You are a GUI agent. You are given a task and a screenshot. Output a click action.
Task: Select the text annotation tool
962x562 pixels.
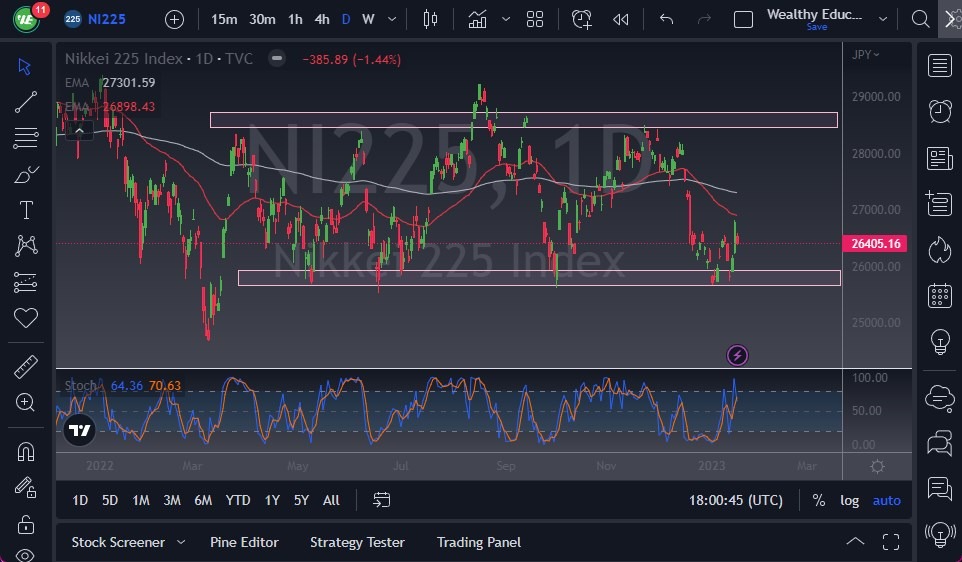coord(26,210)
